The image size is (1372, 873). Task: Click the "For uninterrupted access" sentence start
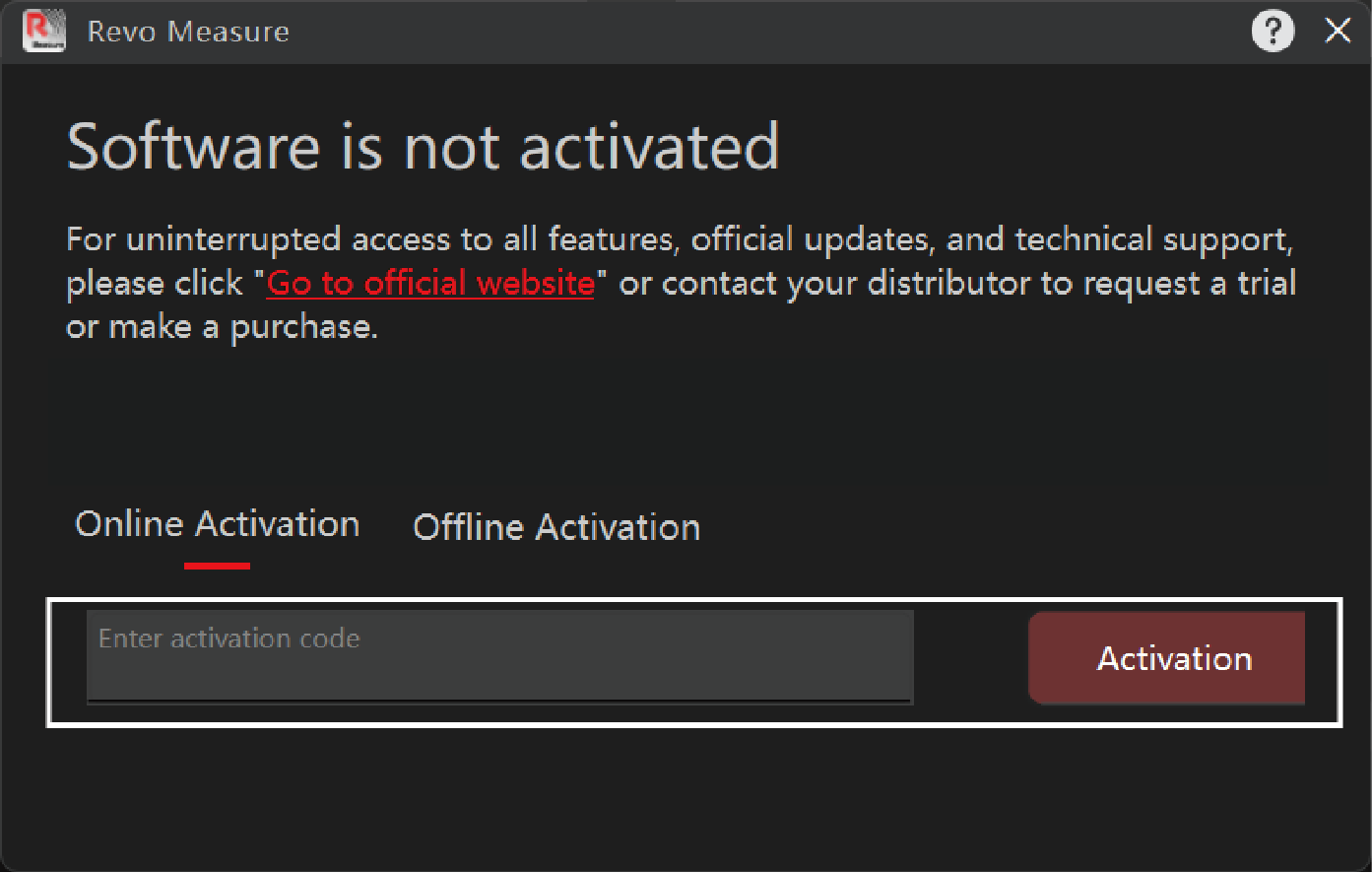pyautogui.click(x=207, y=239)
